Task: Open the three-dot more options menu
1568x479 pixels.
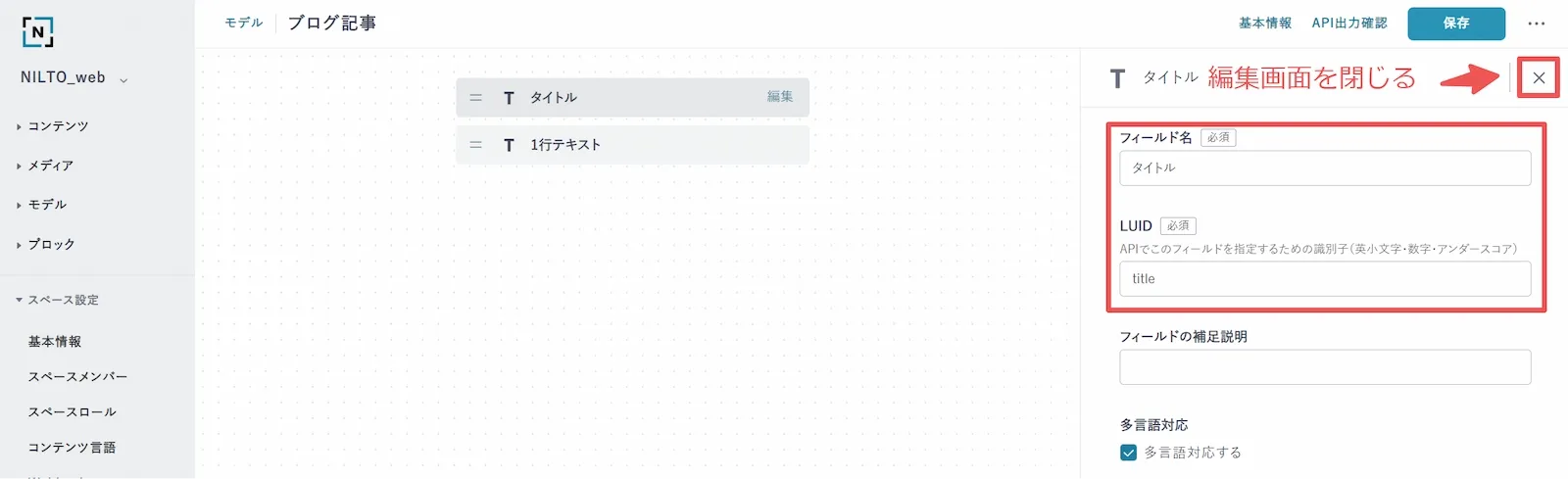Action: click(x=1536, y=24)
